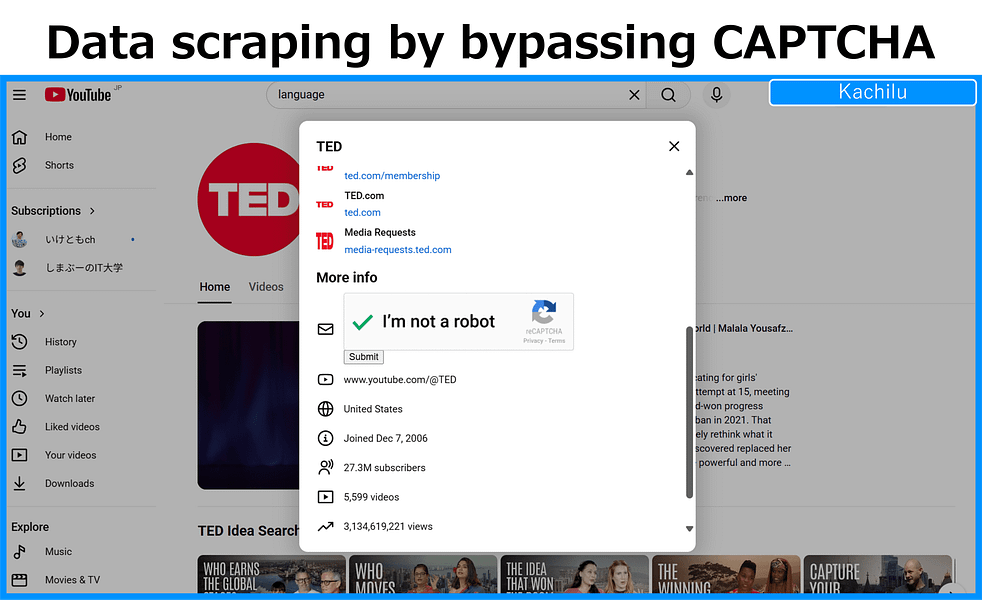Open media-requests.ted.com link
The width and height of the screenshot is (982, 600).
[398, 249]
